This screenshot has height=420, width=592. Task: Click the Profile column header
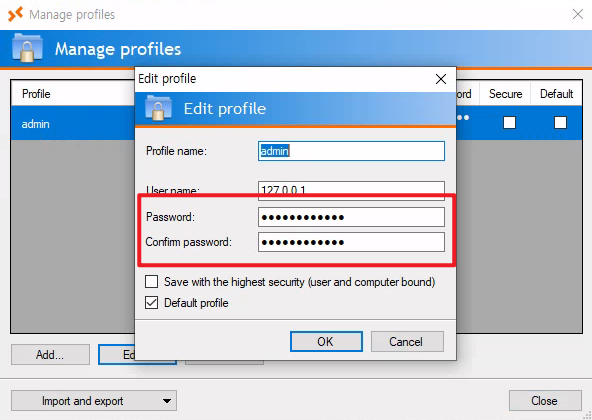36,94
